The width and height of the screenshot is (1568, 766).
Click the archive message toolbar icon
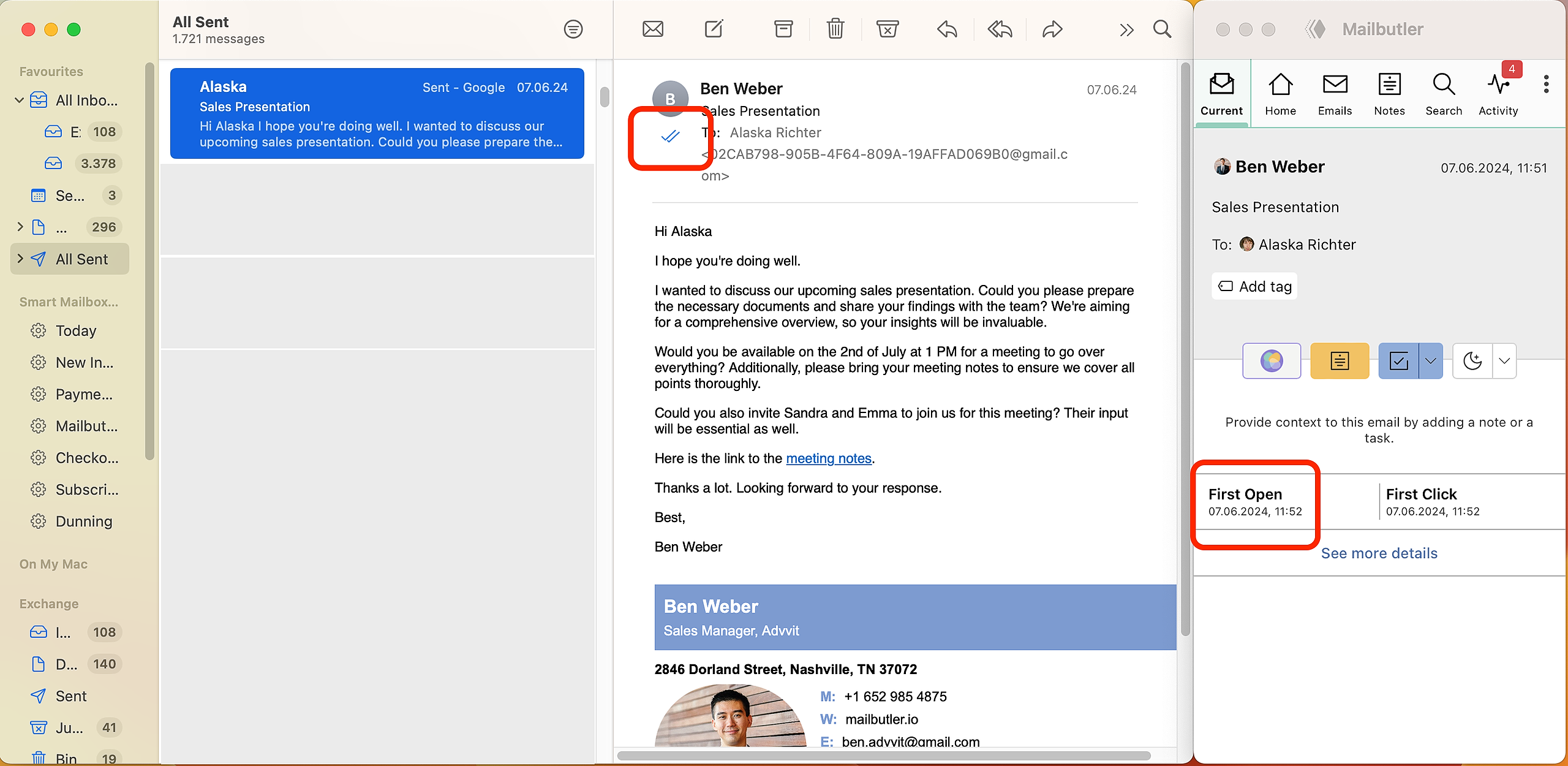tap(783, 29)
